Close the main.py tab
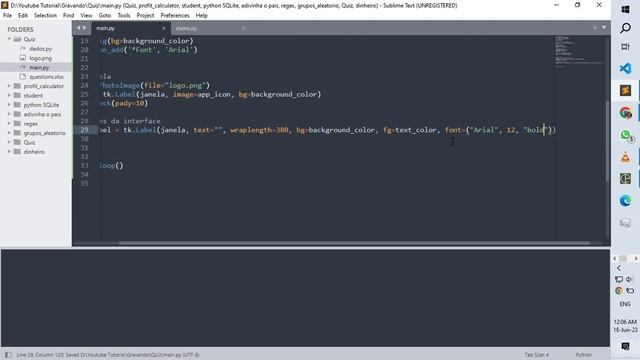640x360 pixels. (x=164, y=28)
